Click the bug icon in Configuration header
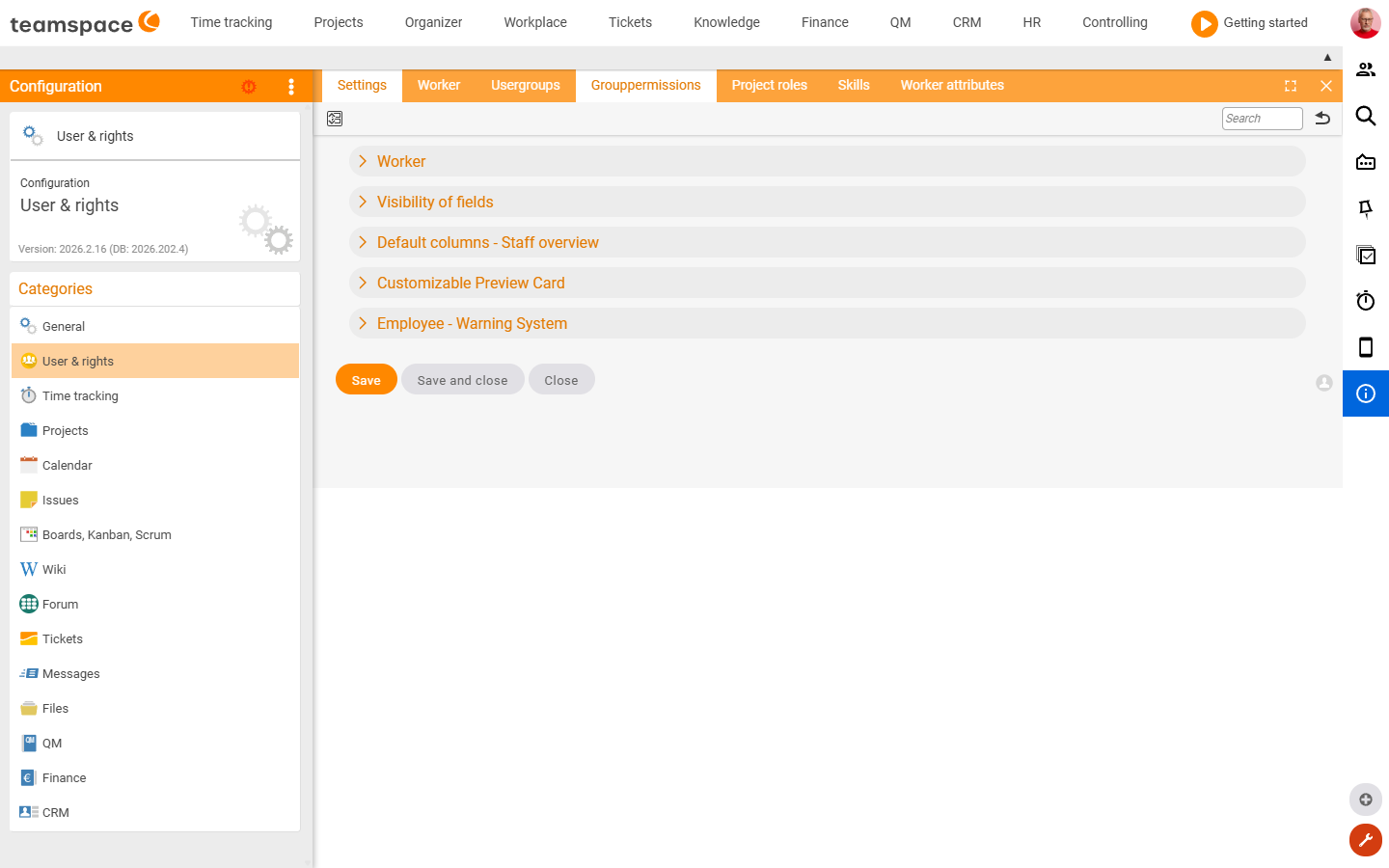This screenshot has height=868, width=1389. click(249, 87)
